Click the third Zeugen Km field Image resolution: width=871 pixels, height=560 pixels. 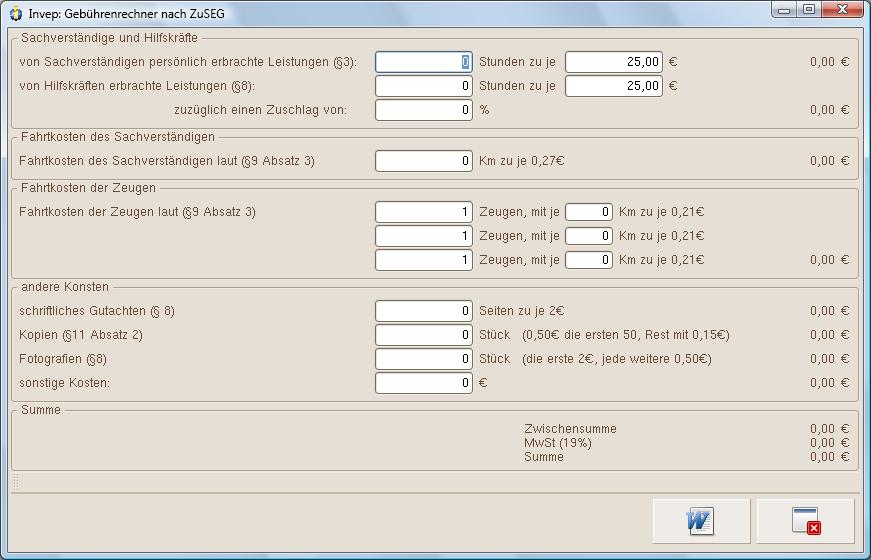click(589, 260)
